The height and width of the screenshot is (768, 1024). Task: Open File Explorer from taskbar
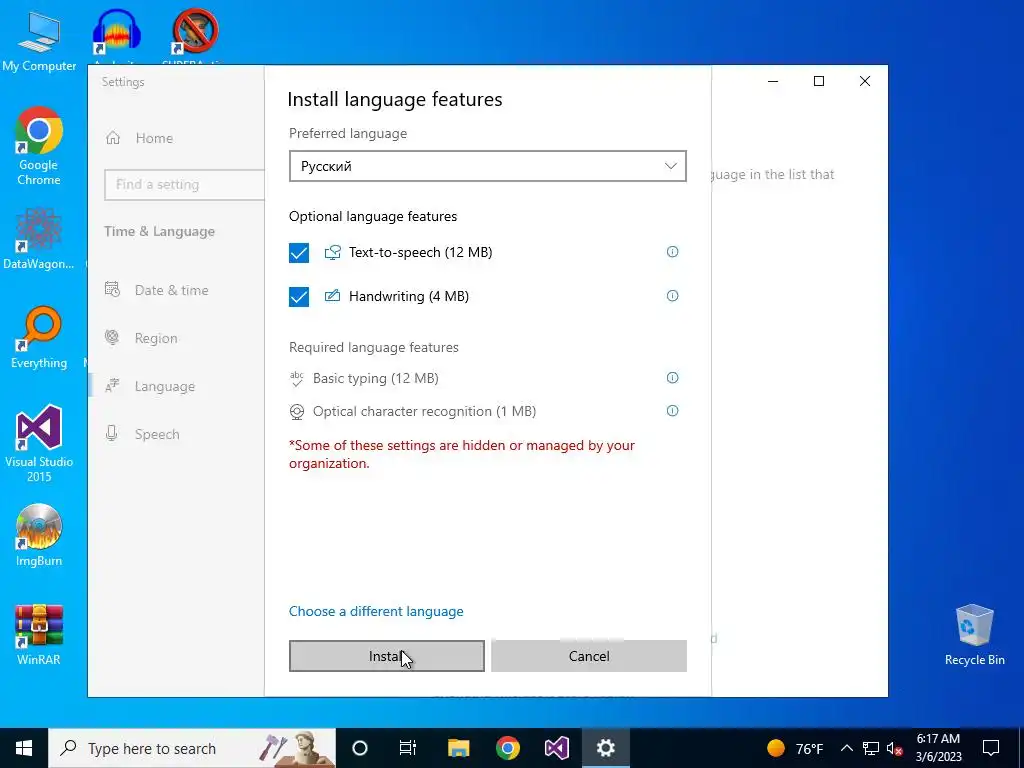click(x=458, y=748)
